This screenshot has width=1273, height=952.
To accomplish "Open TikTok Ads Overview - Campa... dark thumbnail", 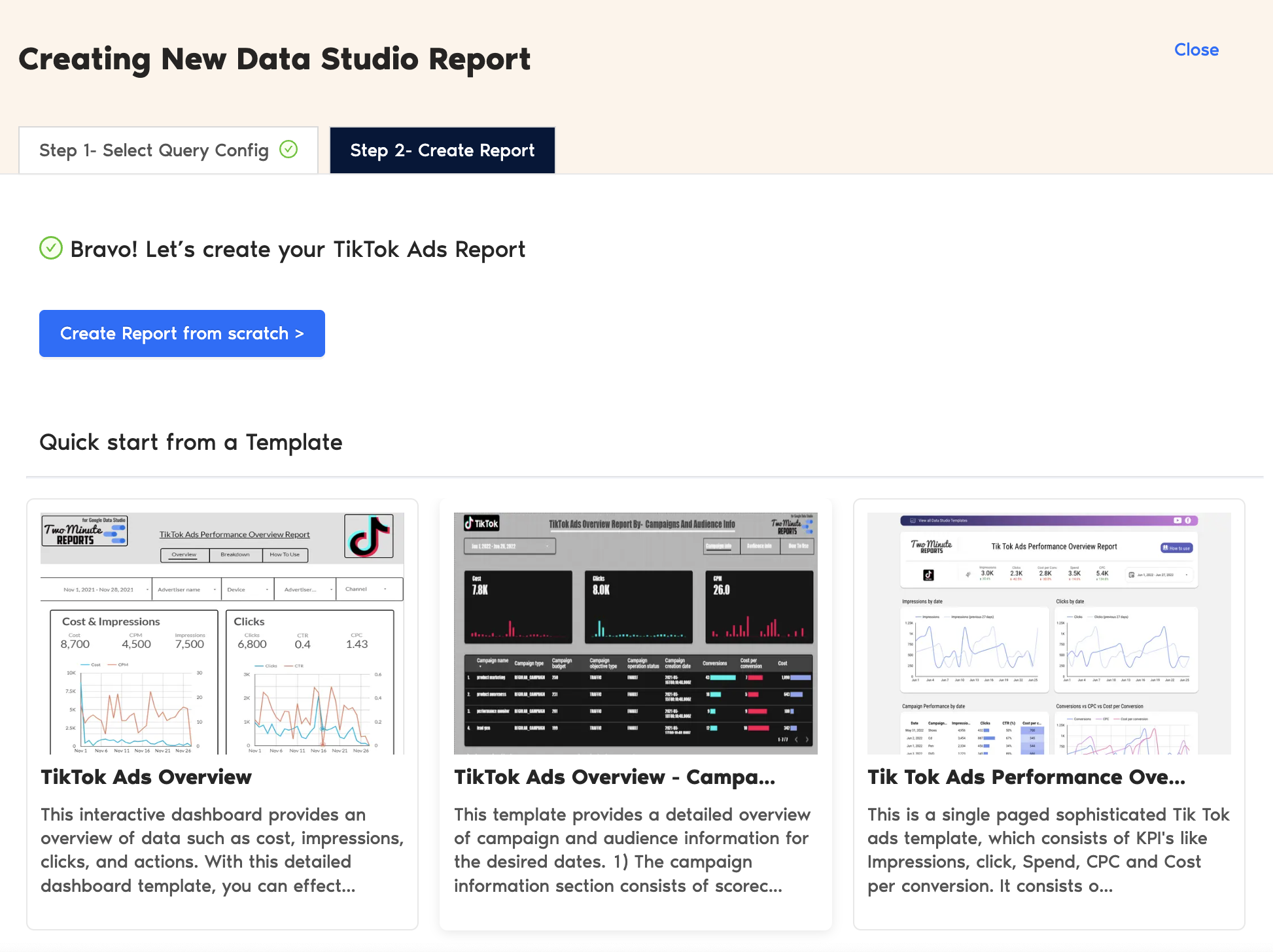I will 636,634.
